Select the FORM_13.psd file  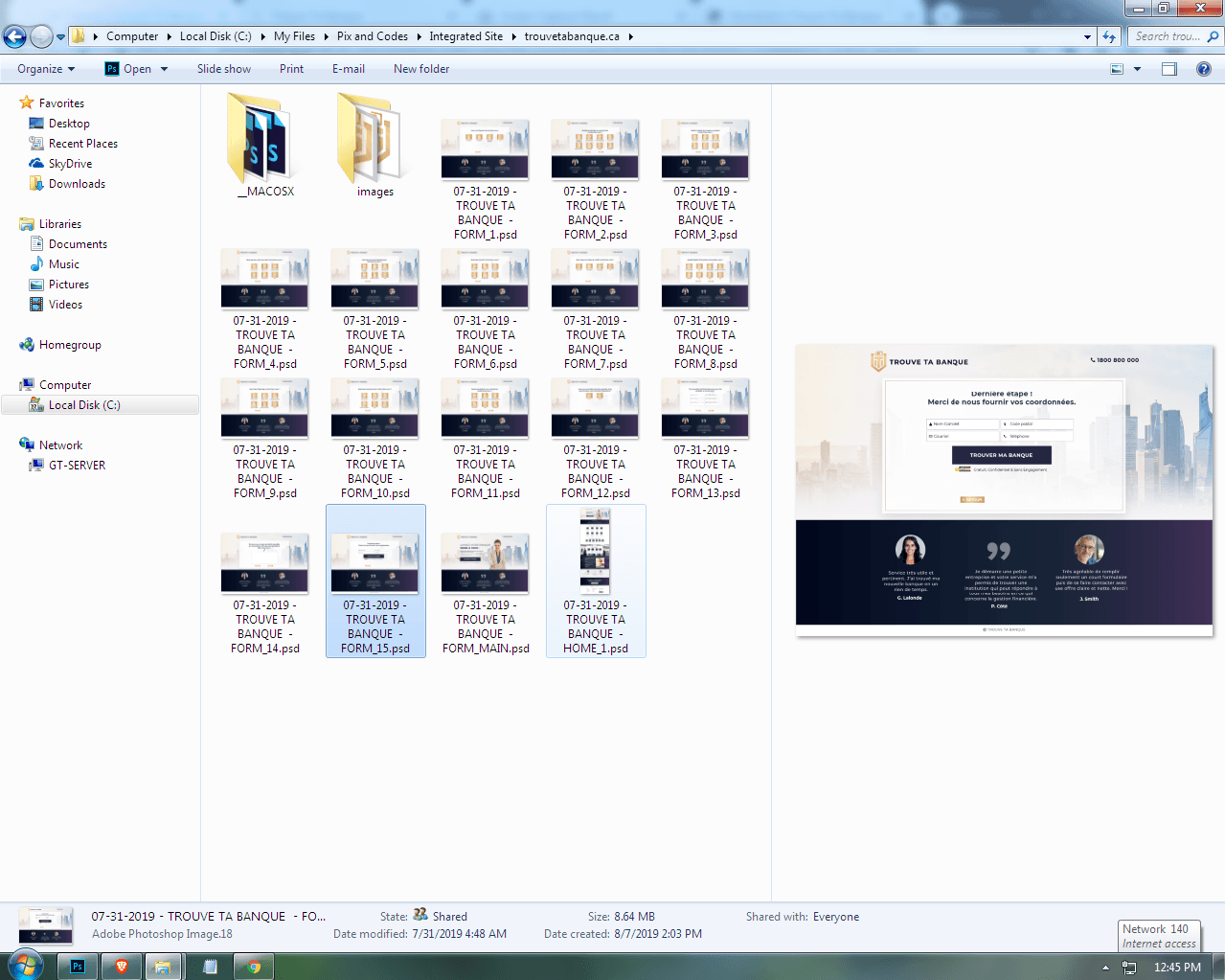[x=706, y=438]
